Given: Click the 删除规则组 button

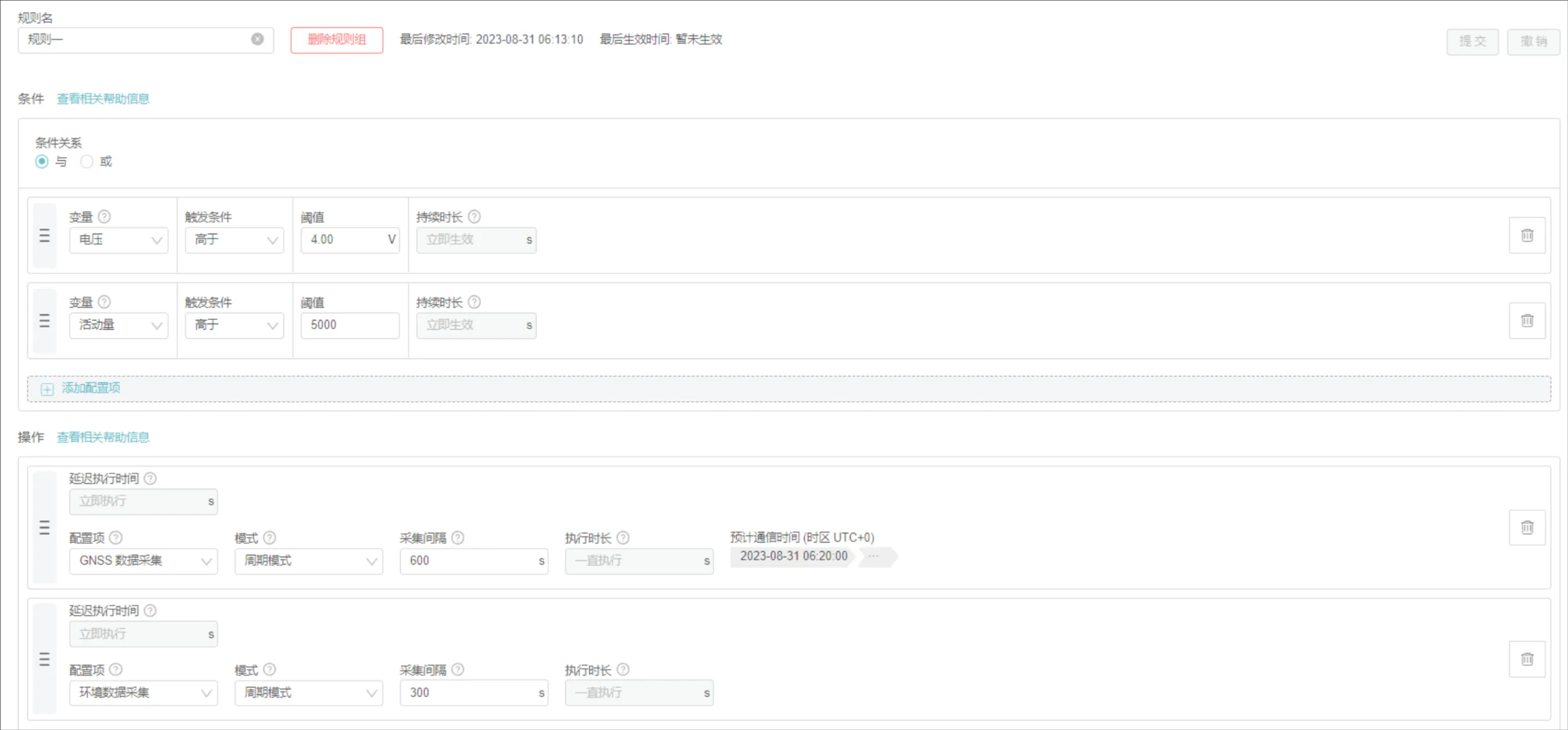Looking at the screenshot, I should point(337,40).
